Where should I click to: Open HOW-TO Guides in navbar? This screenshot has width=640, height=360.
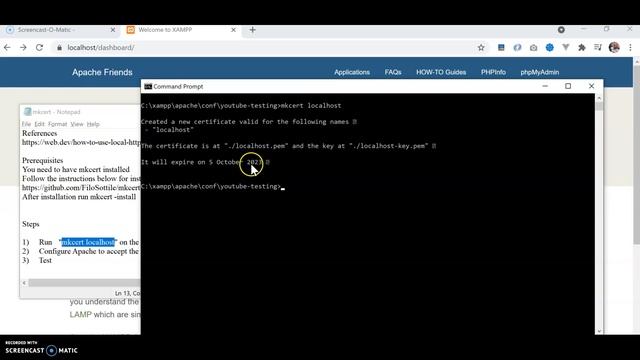tap(441, 72)
